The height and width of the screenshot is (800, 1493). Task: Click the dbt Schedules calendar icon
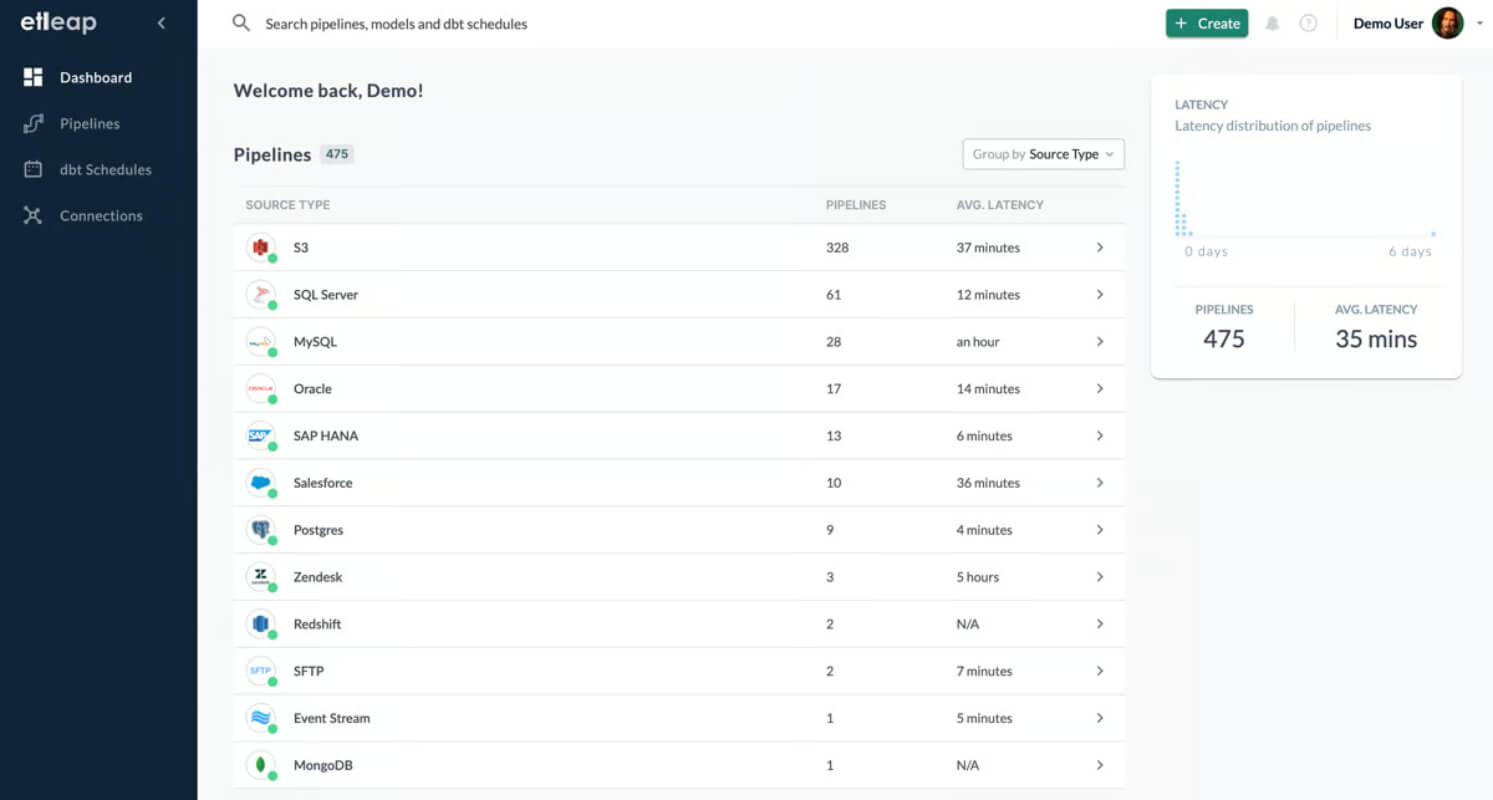coord(33,169)
